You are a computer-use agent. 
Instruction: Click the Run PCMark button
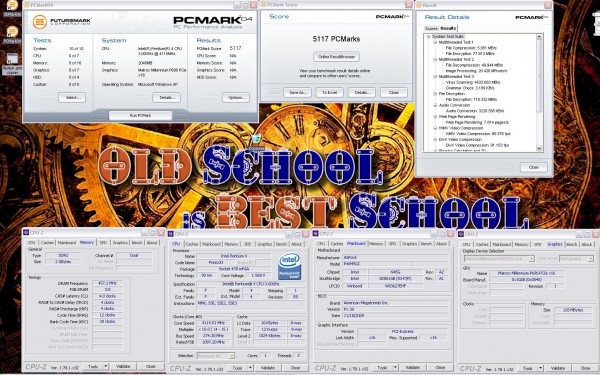[x=140, y=115]
